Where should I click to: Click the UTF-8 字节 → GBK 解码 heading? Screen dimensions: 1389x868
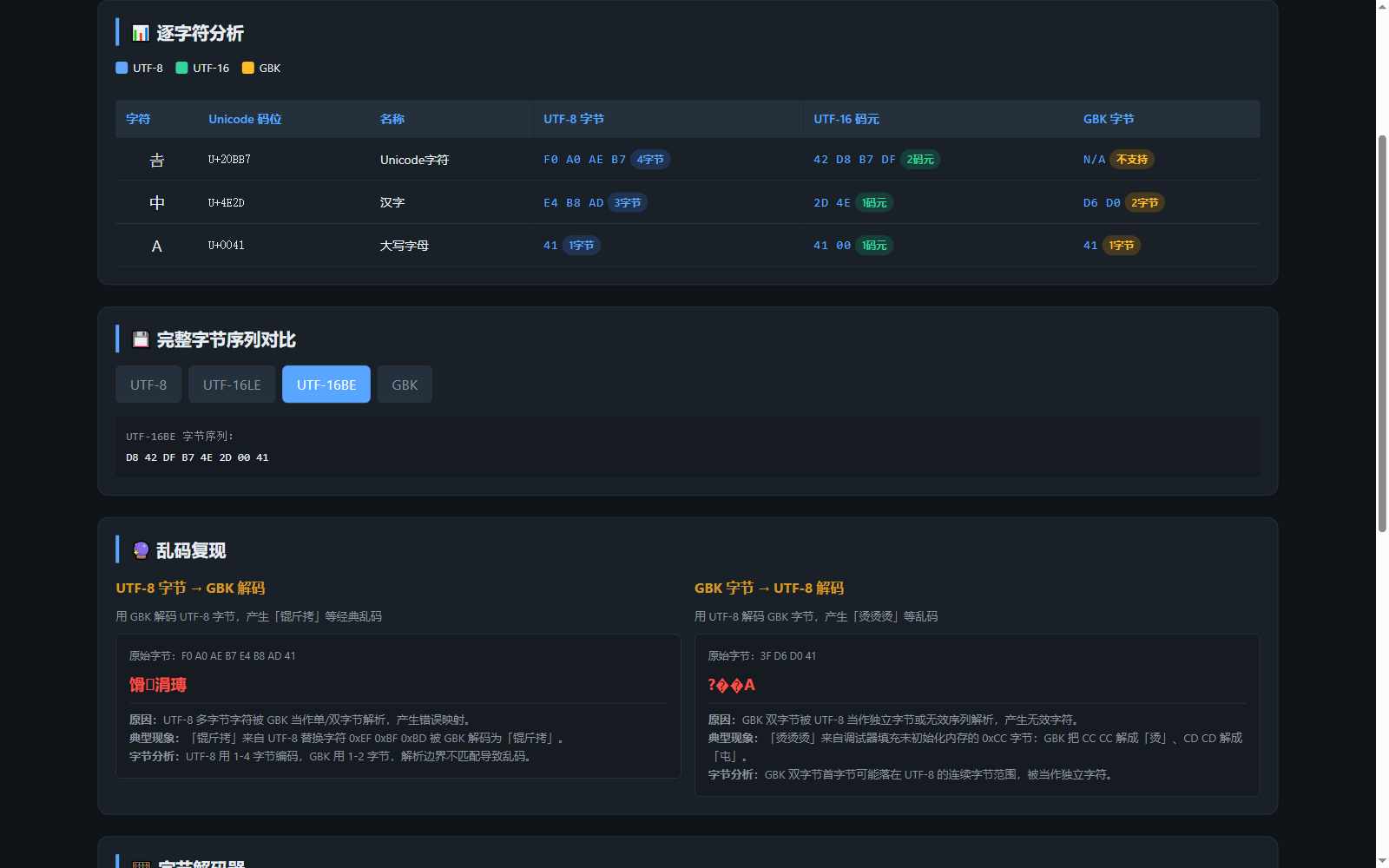tap(190, 588)
